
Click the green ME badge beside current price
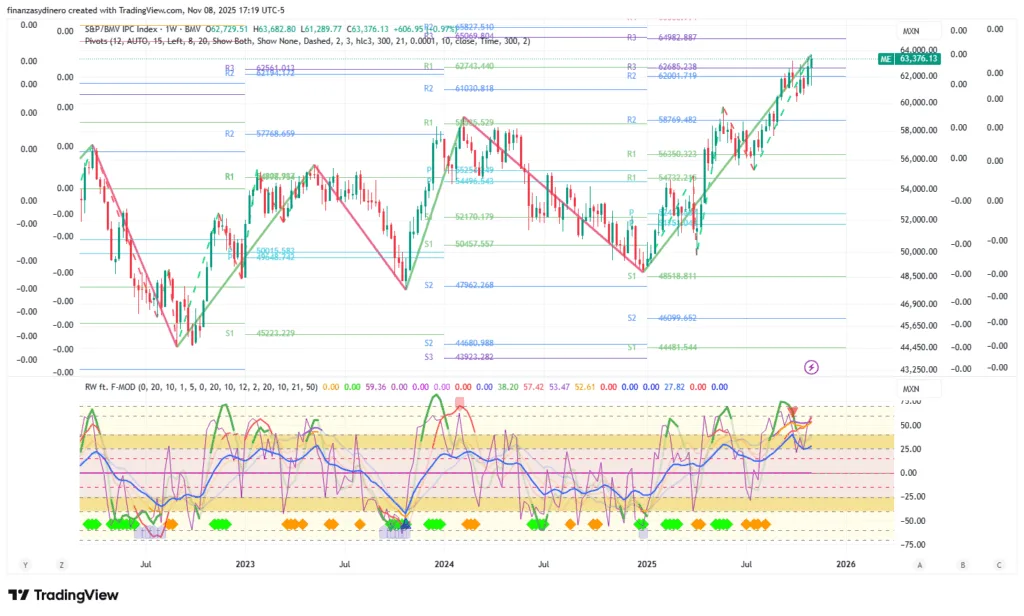click(885, 60)
